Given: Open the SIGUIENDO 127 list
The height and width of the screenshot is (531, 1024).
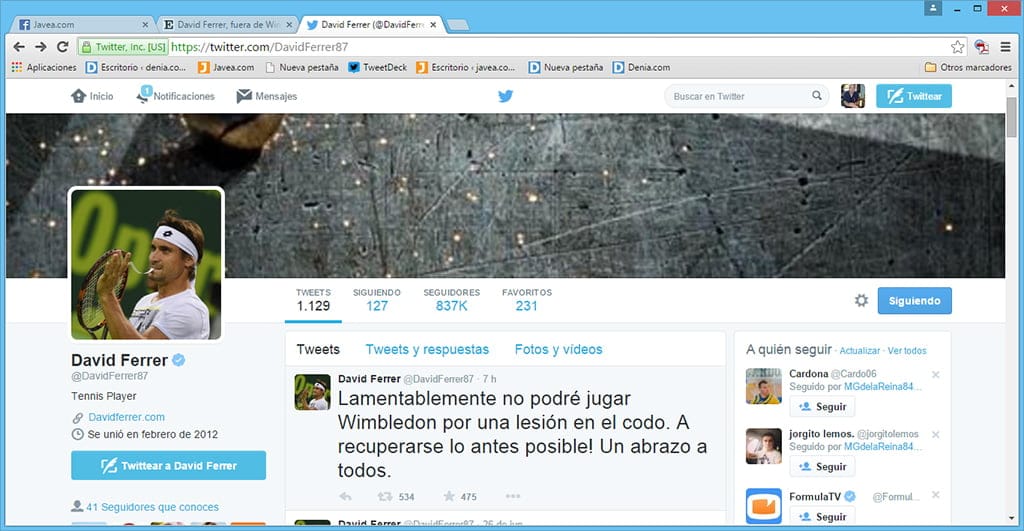Looking at the screenshot, I should pyautogui.click(x=377, y=300).
